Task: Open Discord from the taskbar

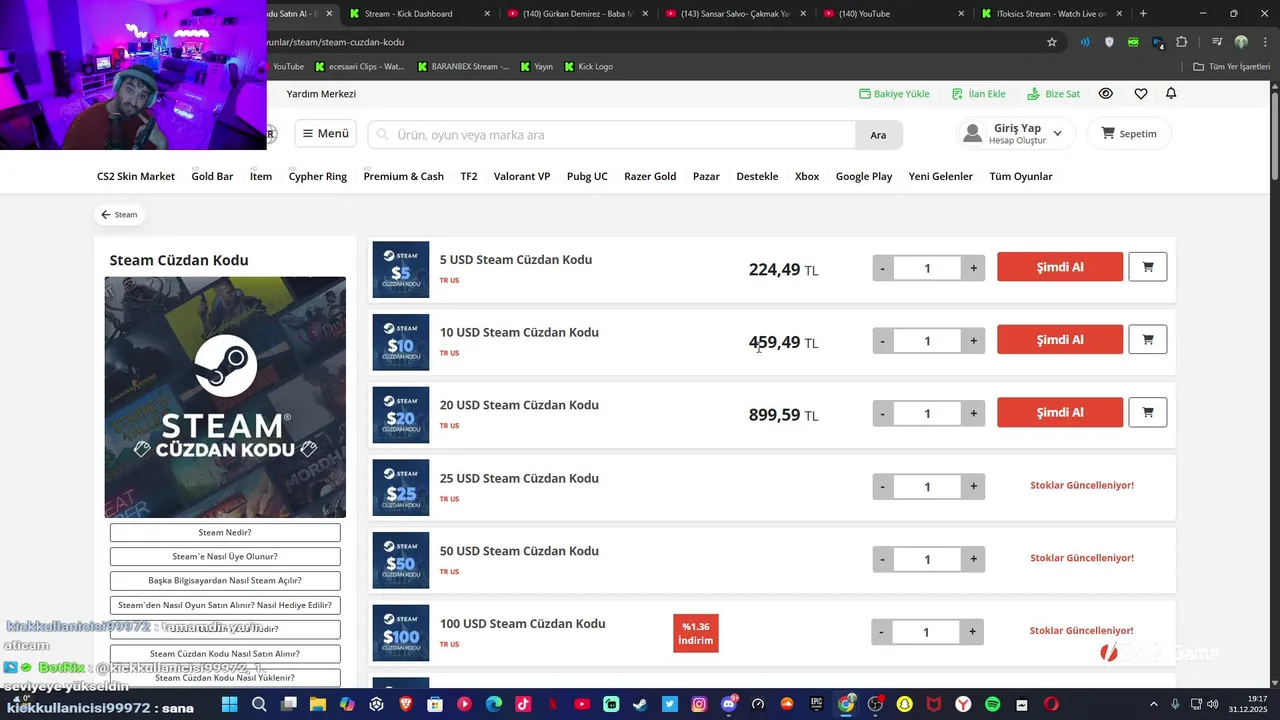Action: pyautogui.click(x=728, y=704)
